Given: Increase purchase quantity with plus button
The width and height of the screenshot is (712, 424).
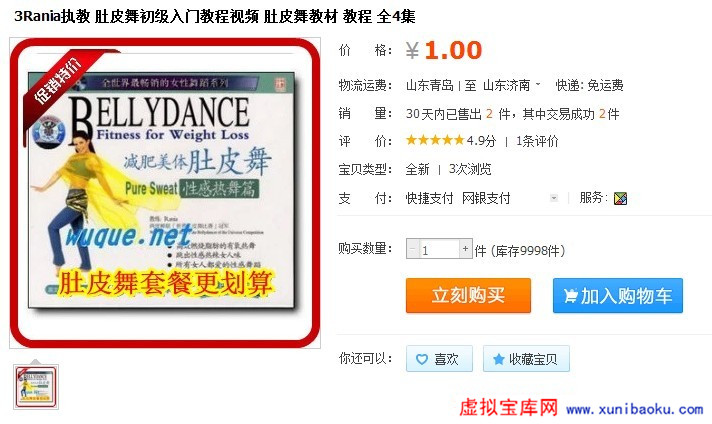Looking at the screenshot, I should point(465,249).
